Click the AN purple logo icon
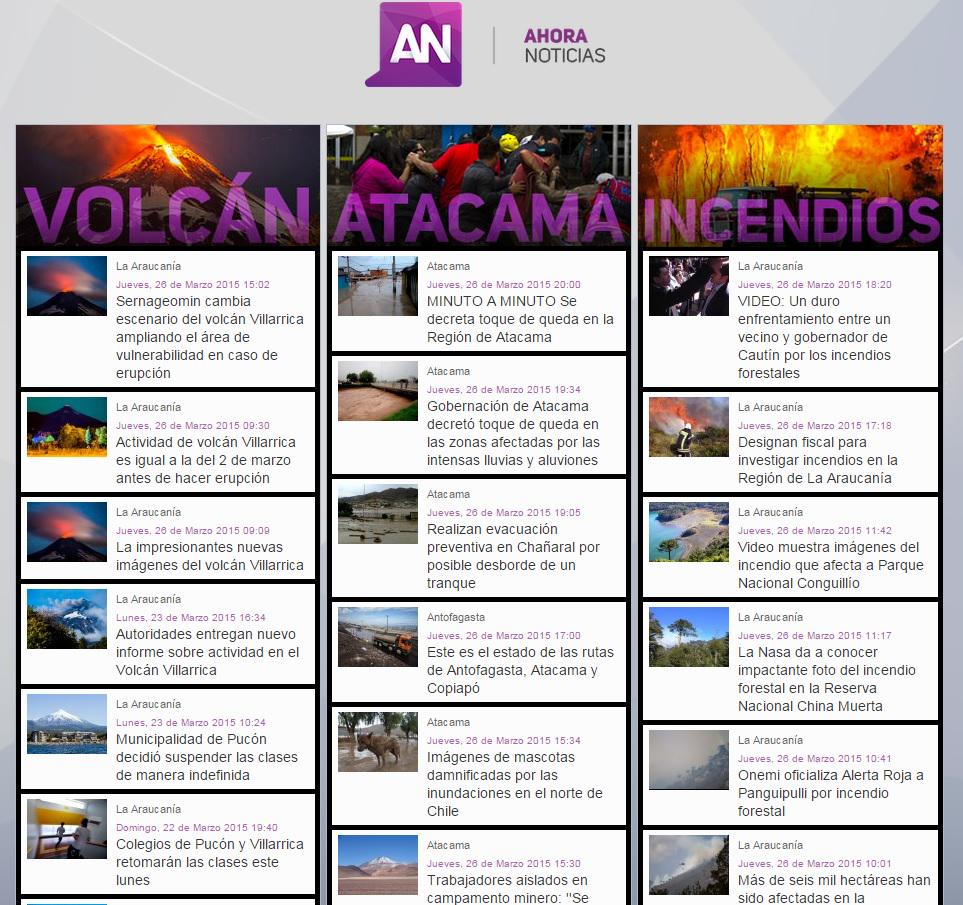This screenshot has height=905, width=963. click(x=413, y=44)
